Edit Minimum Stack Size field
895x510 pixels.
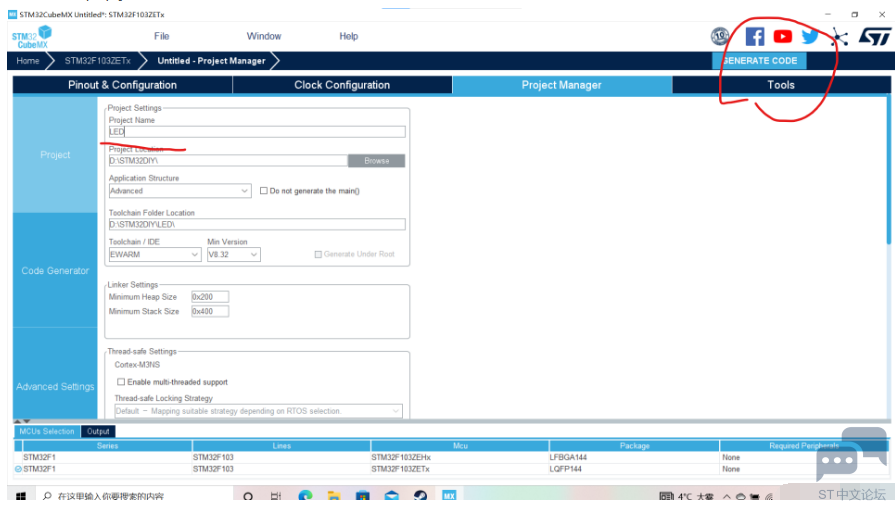point(210,311)
